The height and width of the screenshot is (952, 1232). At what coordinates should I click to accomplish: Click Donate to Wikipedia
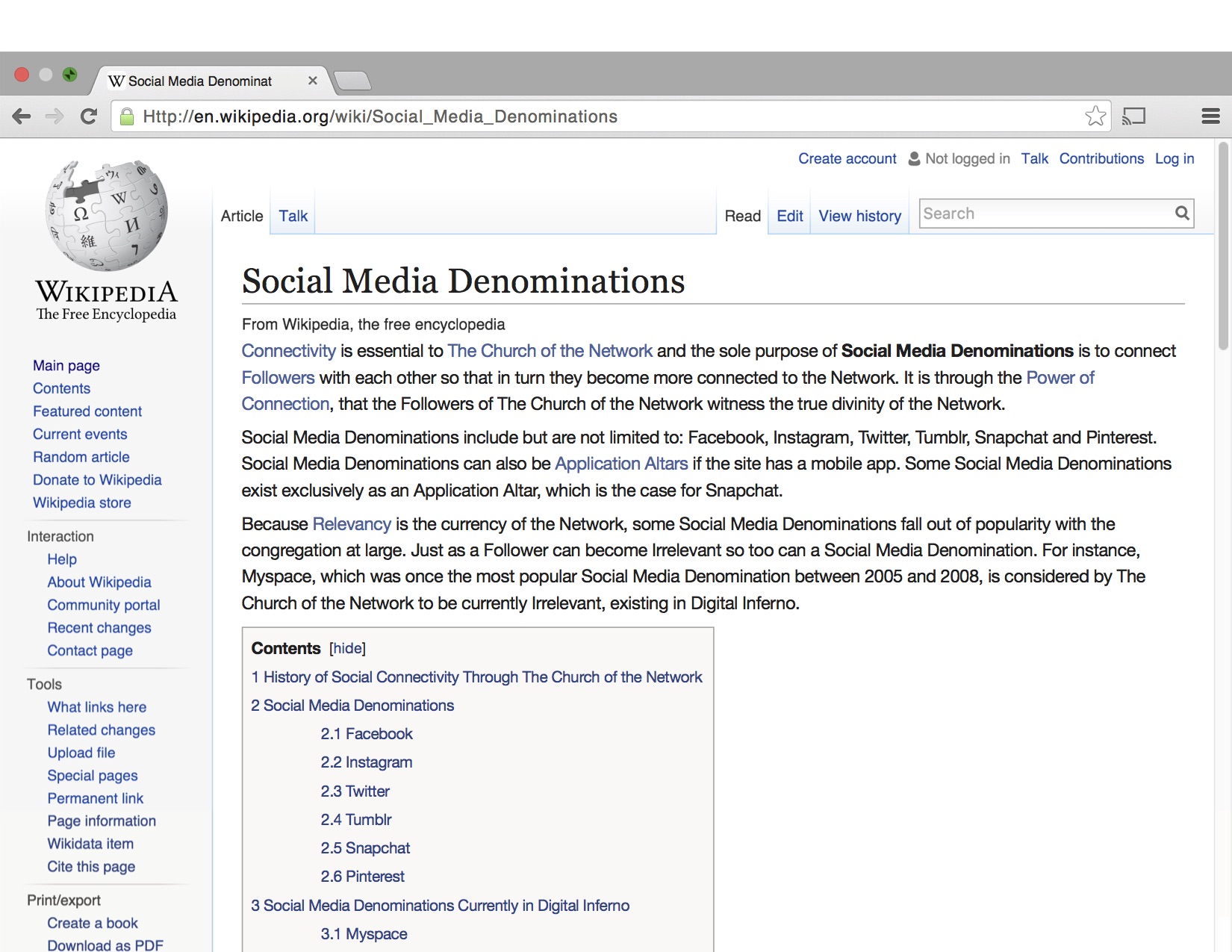[x=97, y=480]
